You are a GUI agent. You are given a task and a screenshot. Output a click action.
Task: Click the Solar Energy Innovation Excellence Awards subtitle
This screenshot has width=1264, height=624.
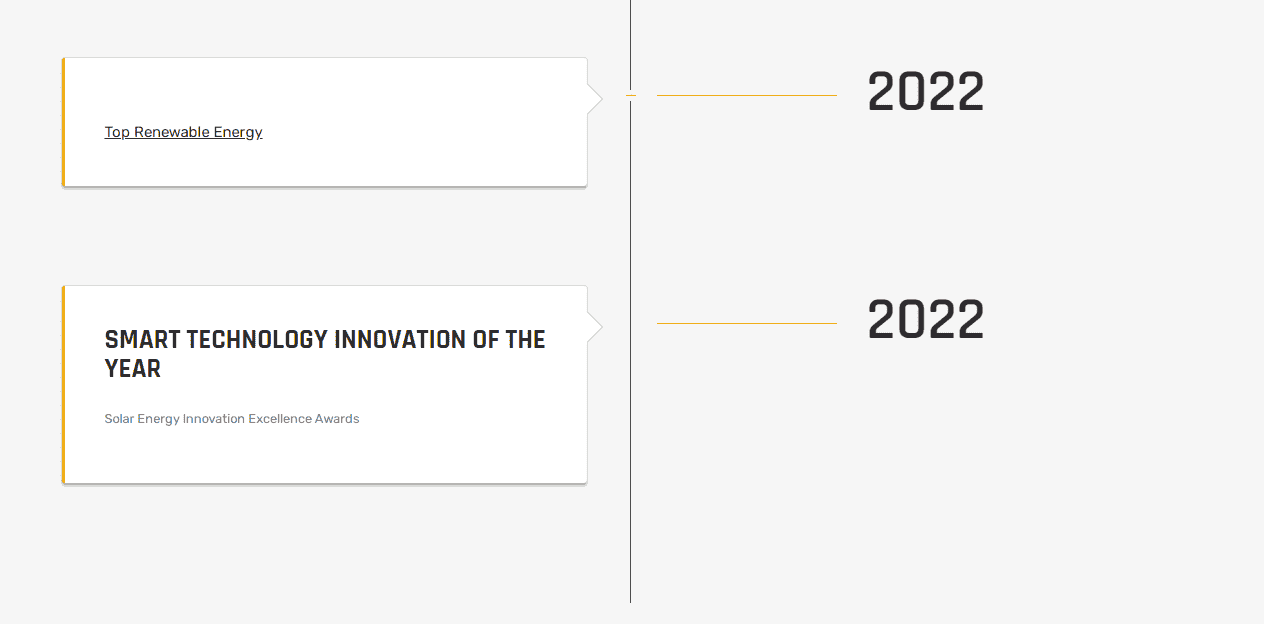[x=231, y=419]
